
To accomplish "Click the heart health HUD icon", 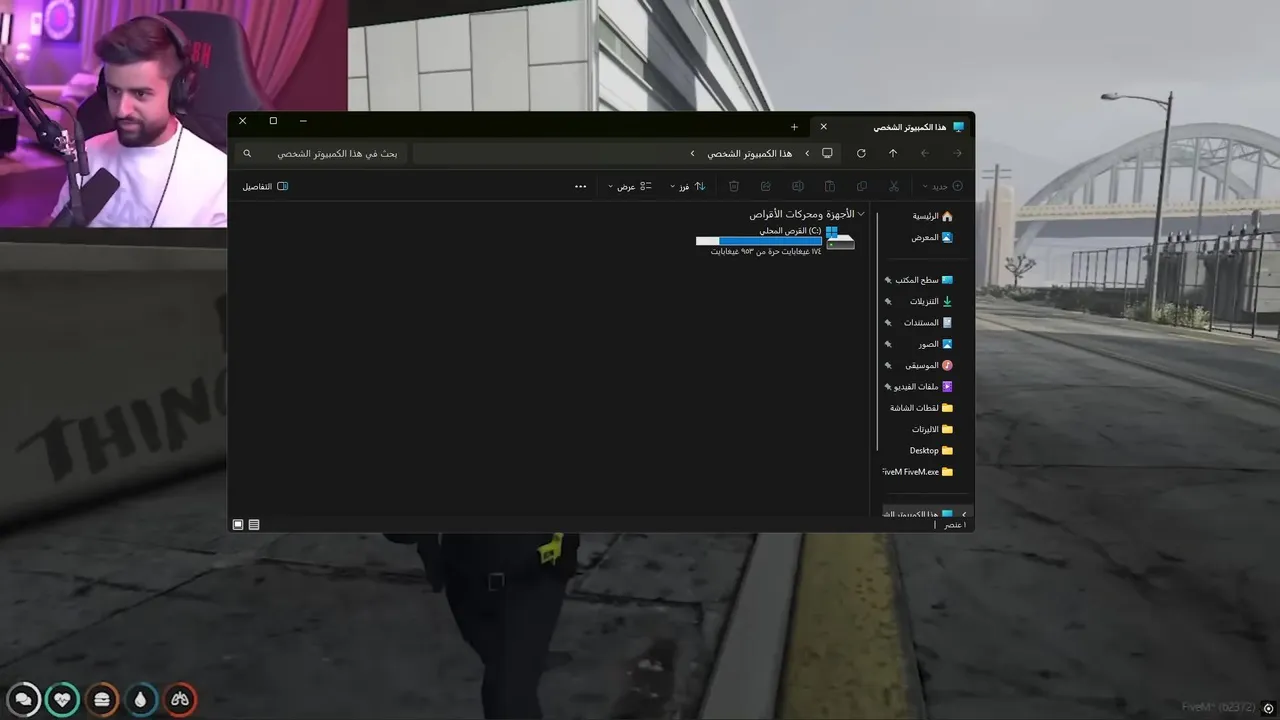I will click(63, 700).
